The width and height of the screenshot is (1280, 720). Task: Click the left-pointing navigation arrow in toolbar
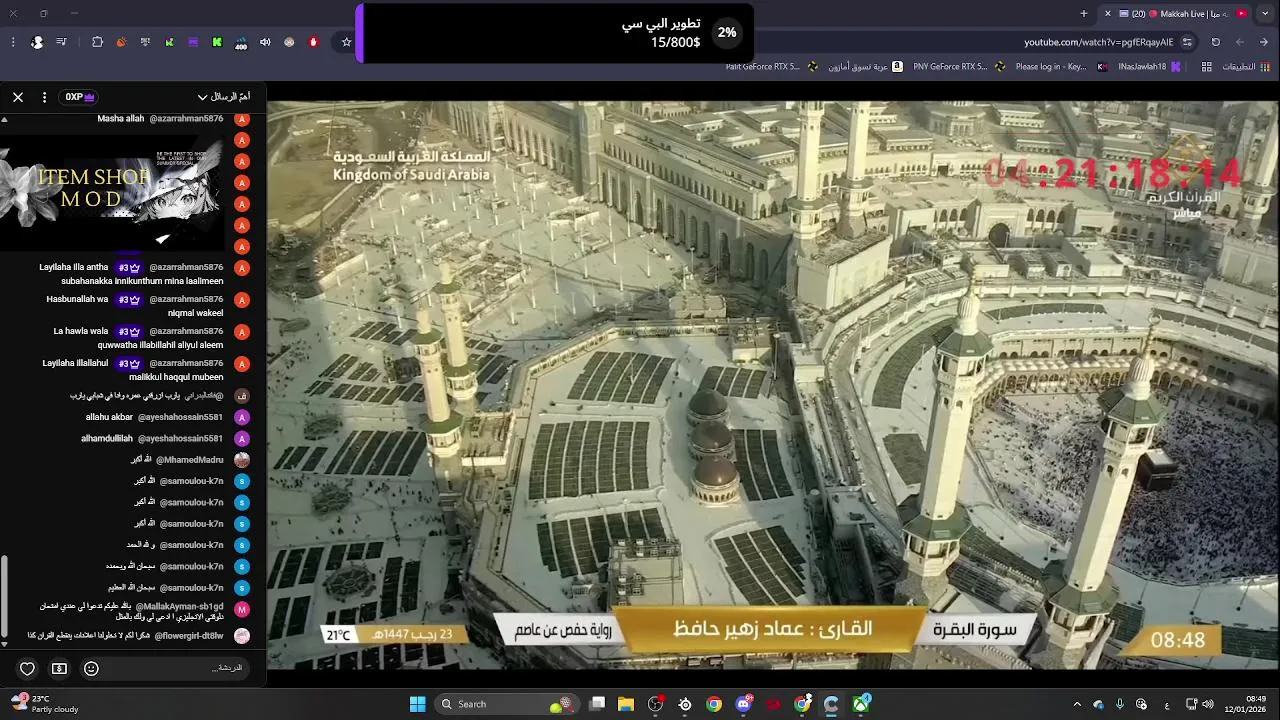1240,42
